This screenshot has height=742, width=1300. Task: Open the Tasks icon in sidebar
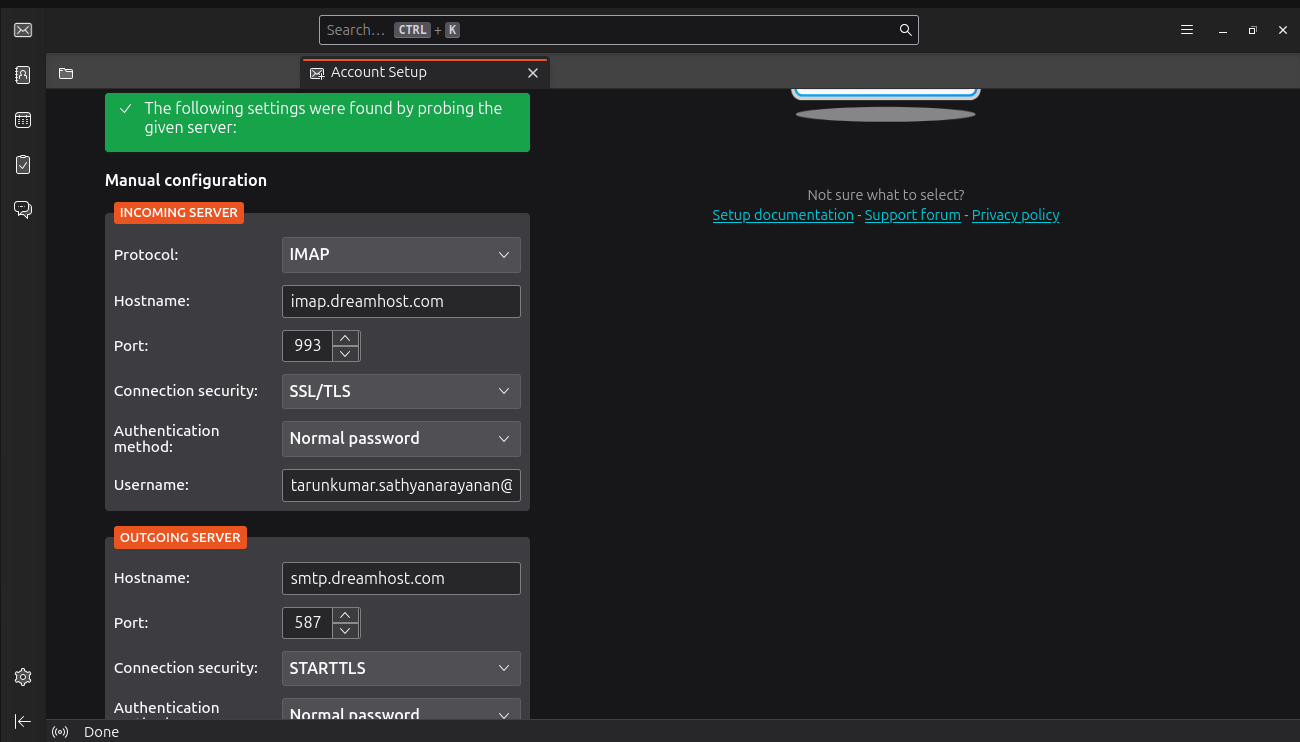click(23, 165)
